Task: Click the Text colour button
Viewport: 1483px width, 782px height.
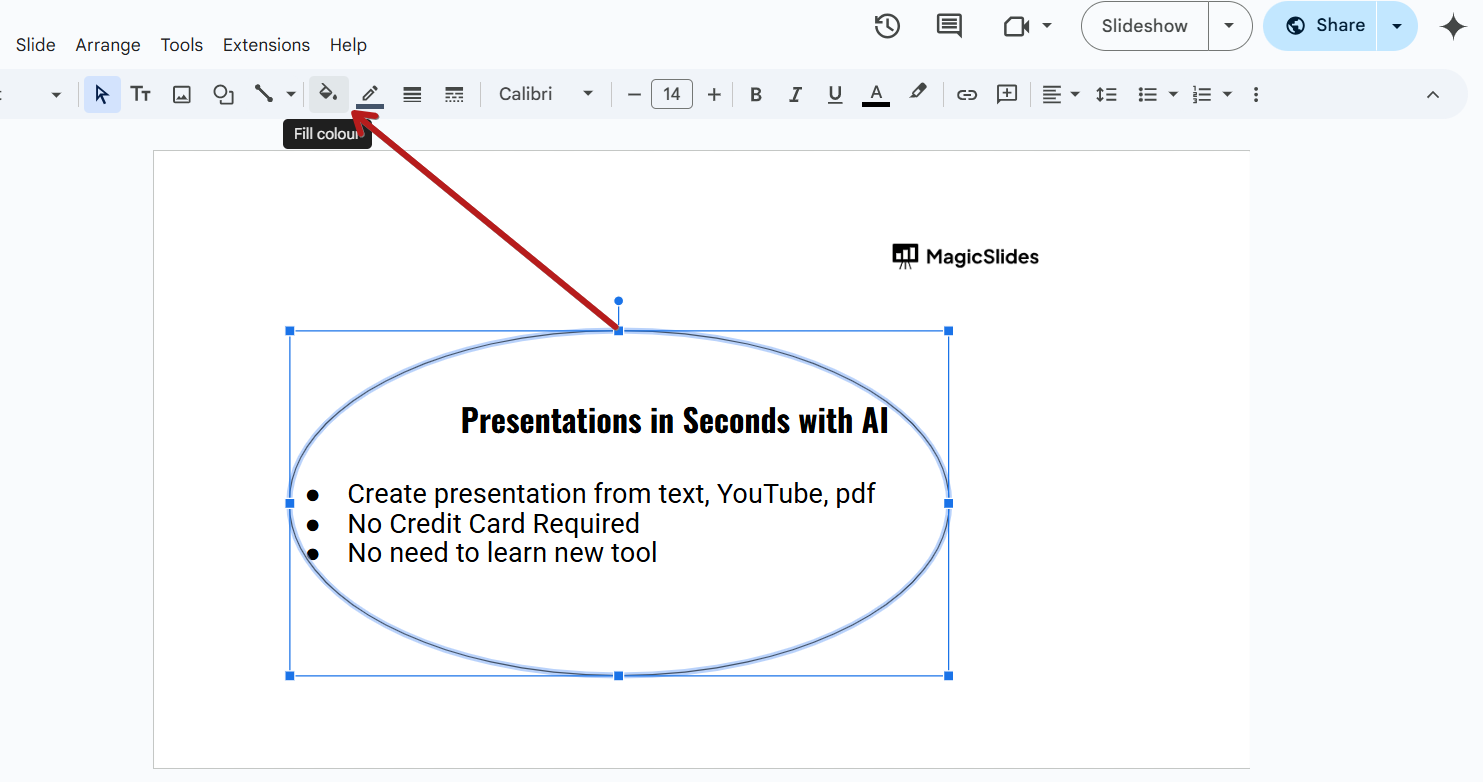Action: (x=875, y=94)
